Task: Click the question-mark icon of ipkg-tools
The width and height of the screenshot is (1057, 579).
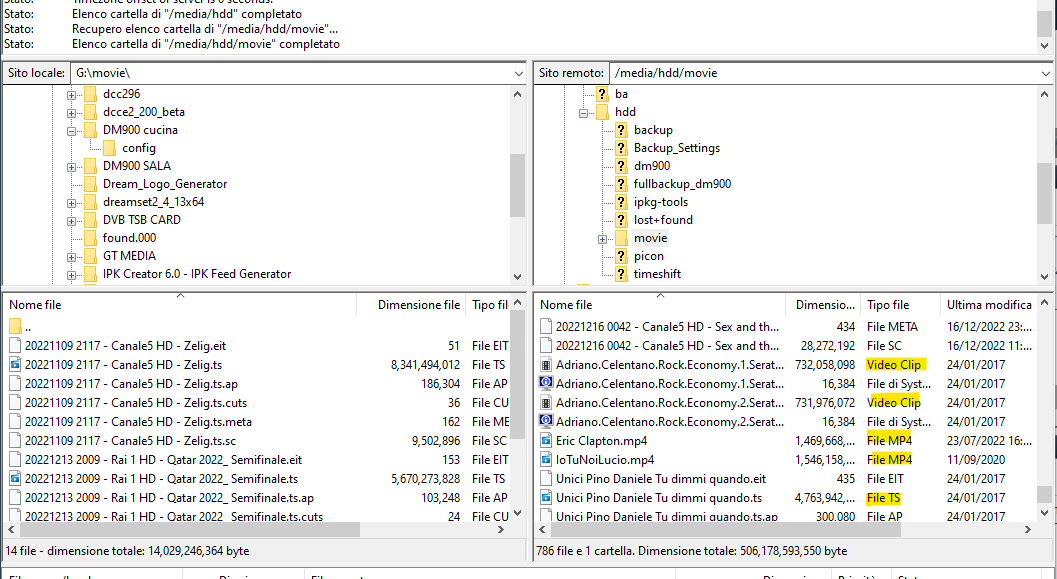Action: pos(622,202)
